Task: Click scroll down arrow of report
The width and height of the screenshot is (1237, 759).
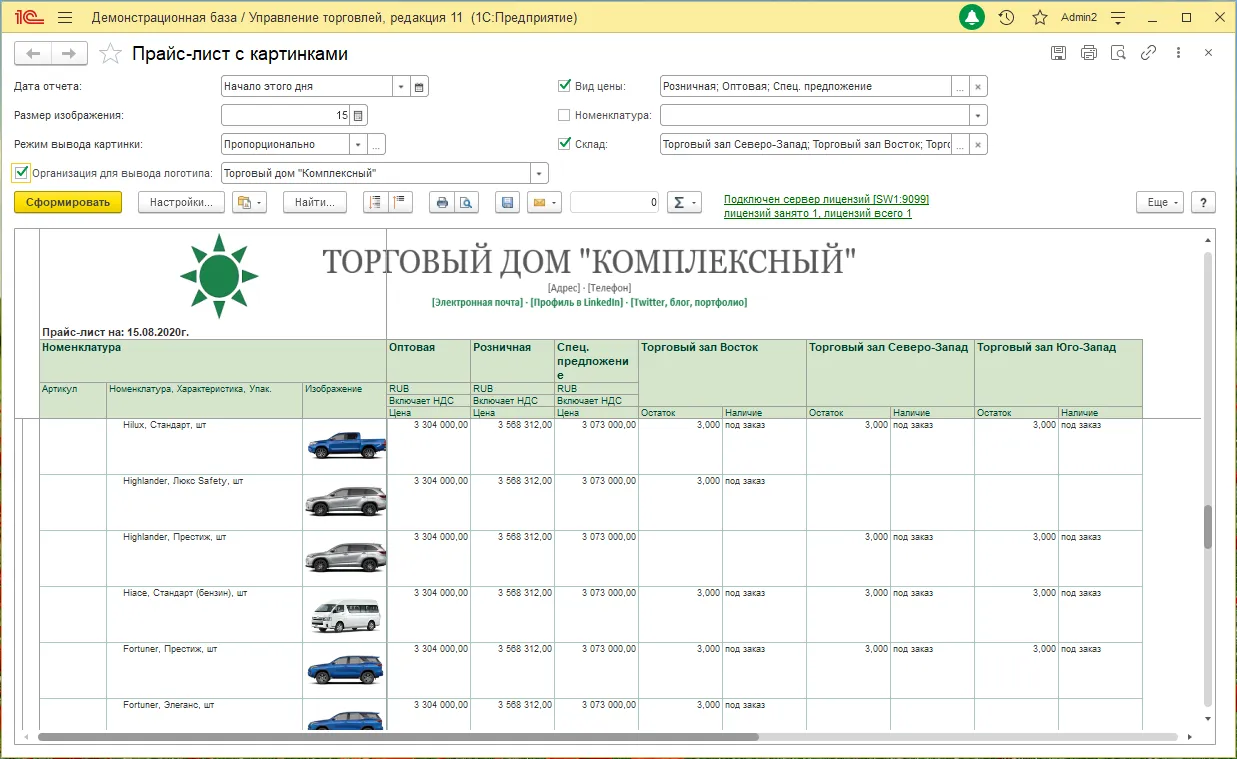Action: (1208, 718)
